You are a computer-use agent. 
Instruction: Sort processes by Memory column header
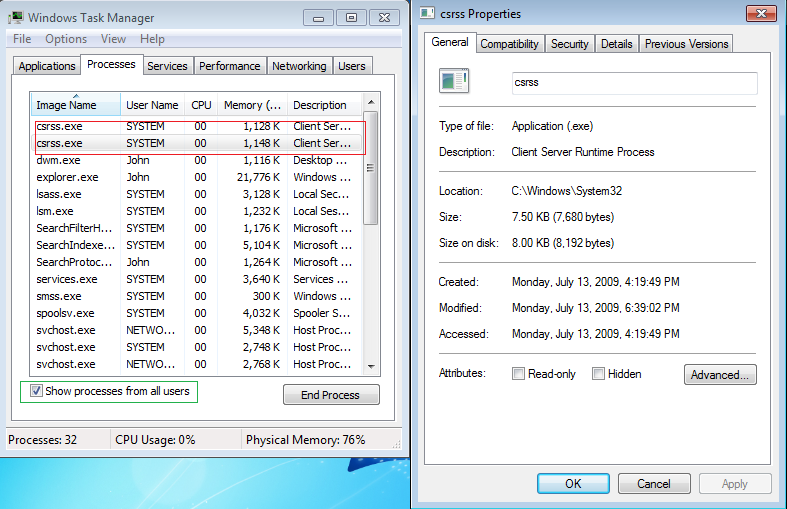point(252,105)
